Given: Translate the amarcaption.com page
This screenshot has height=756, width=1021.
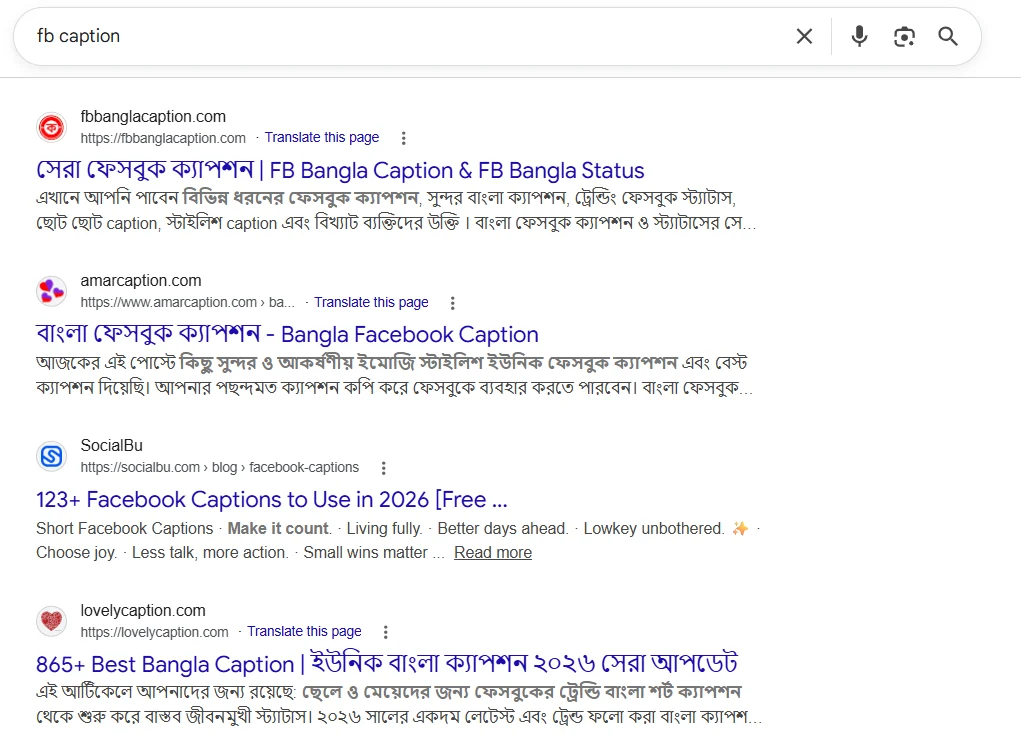Looking at the screenshot, I should click(371, 302).
